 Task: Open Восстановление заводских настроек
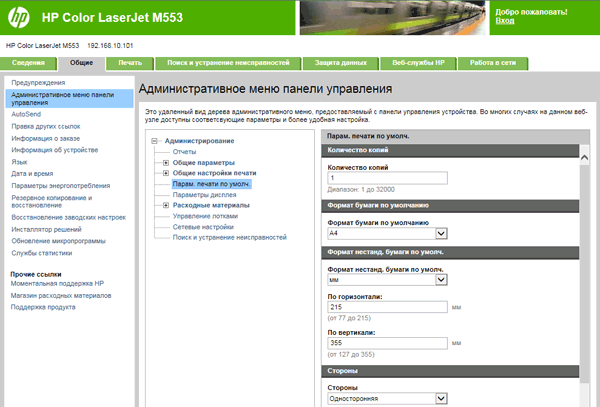coord(68,218)
